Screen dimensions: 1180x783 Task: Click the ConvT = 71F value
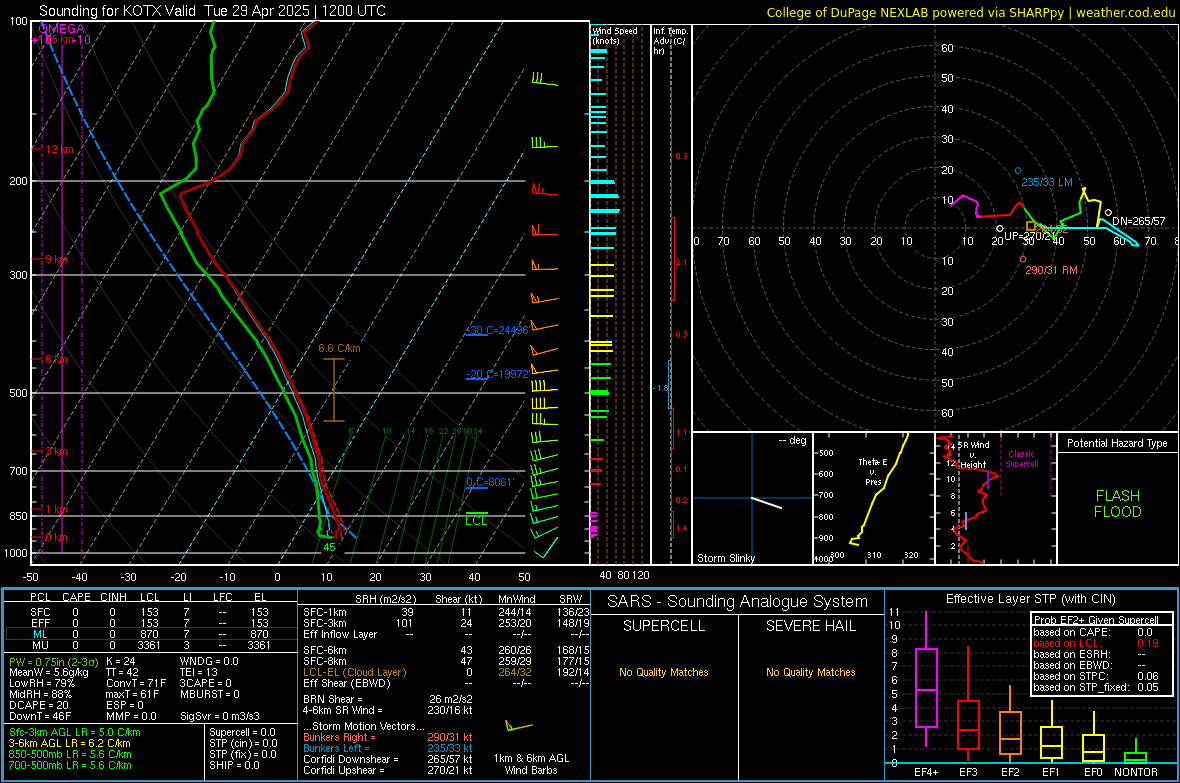[x=136, y=684]
